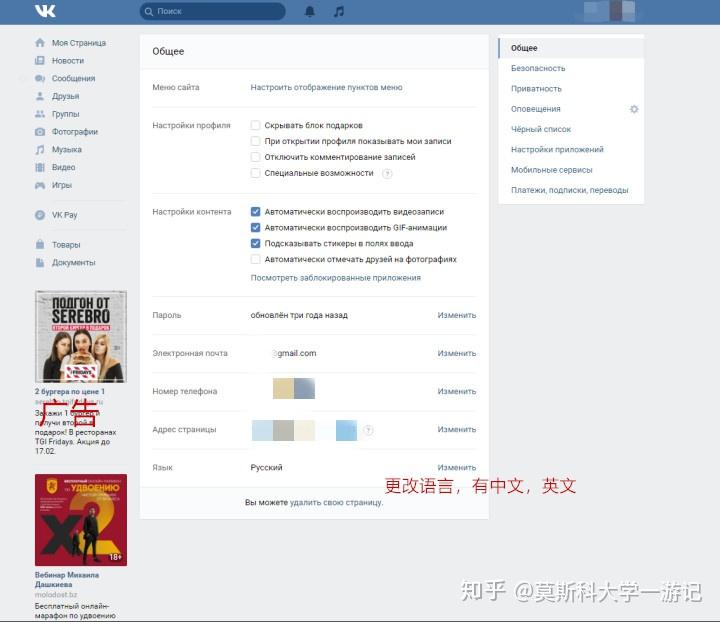
Task: Open Вебинар Михаила Дашкиева ad link
Action: click(67, 580)
